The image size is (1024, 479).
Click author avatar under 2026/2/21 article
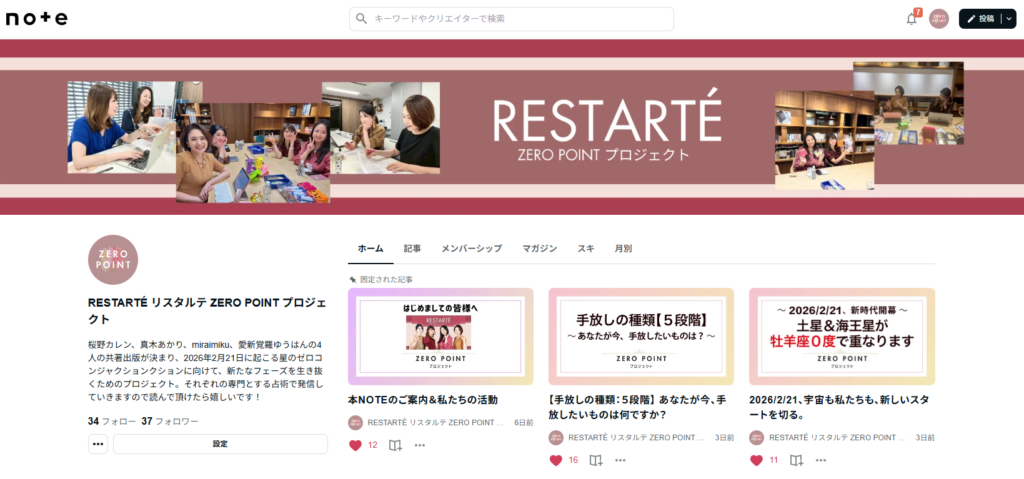click(x=756, y=438)
